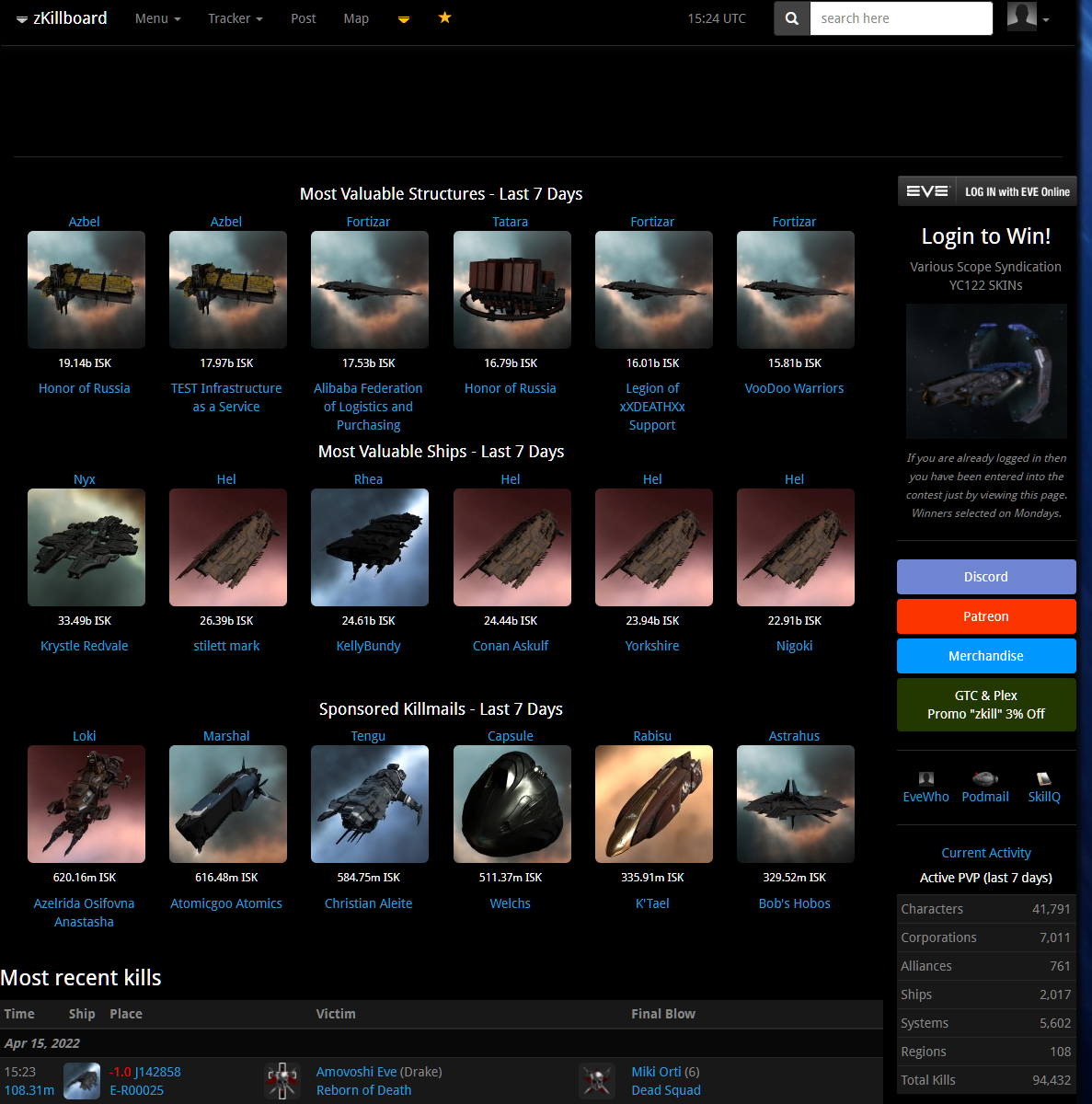Open Christian Aleite pilot link
The image size is (1092, 1104).
tap(368, 903)
